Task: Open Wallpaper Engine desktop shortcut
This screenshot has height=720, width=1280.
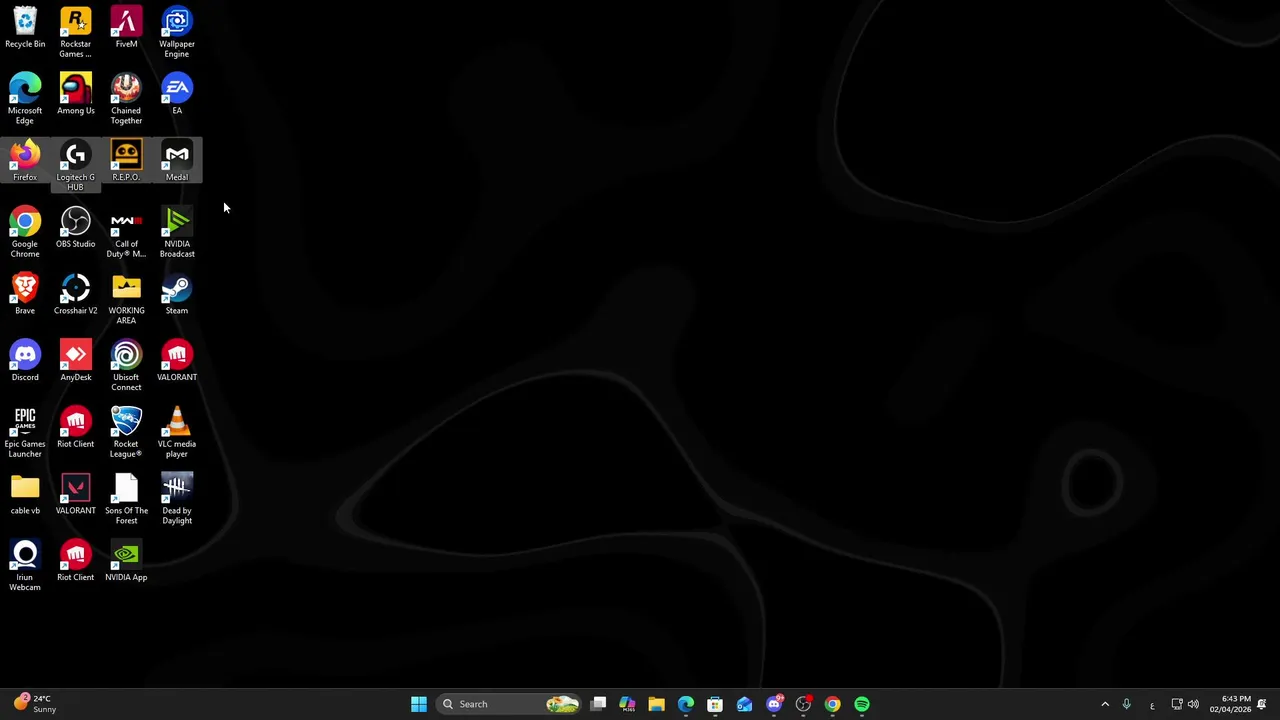Action: point(177,32)
